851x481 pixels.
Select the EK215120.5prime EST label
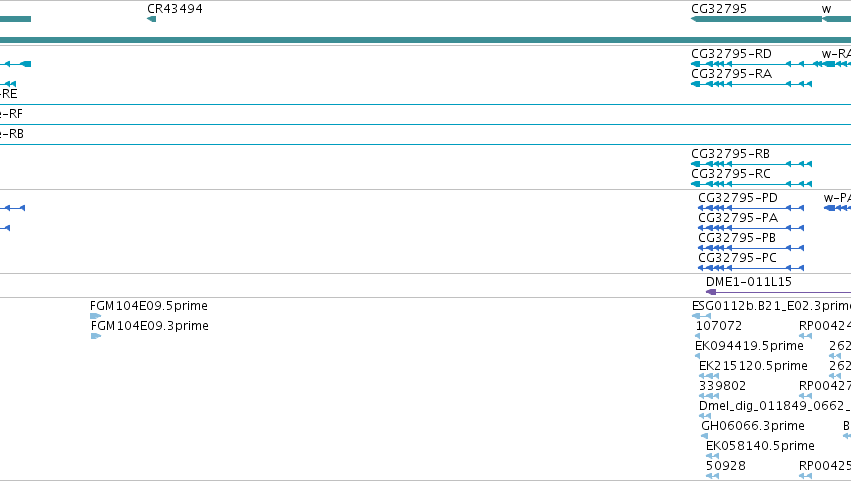753,366
